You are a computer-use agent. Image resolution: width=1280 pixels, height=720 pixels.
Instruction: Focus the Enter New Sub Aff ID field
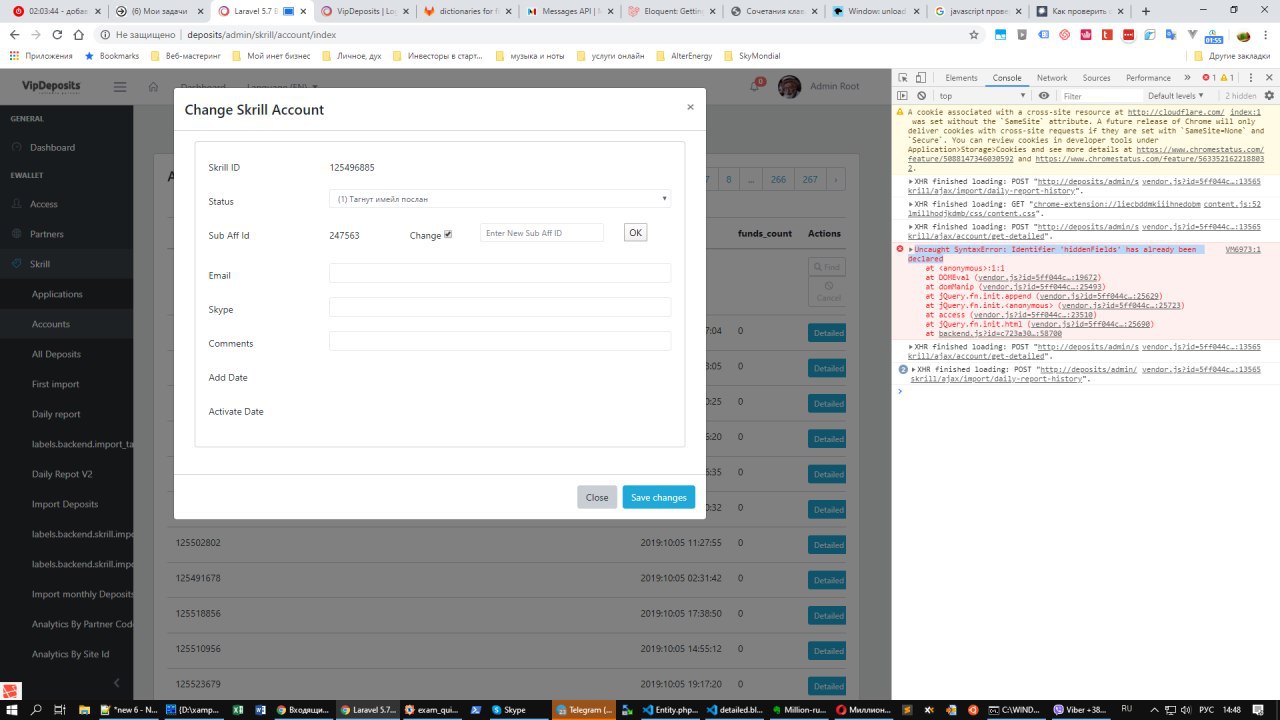pos(542,233)
